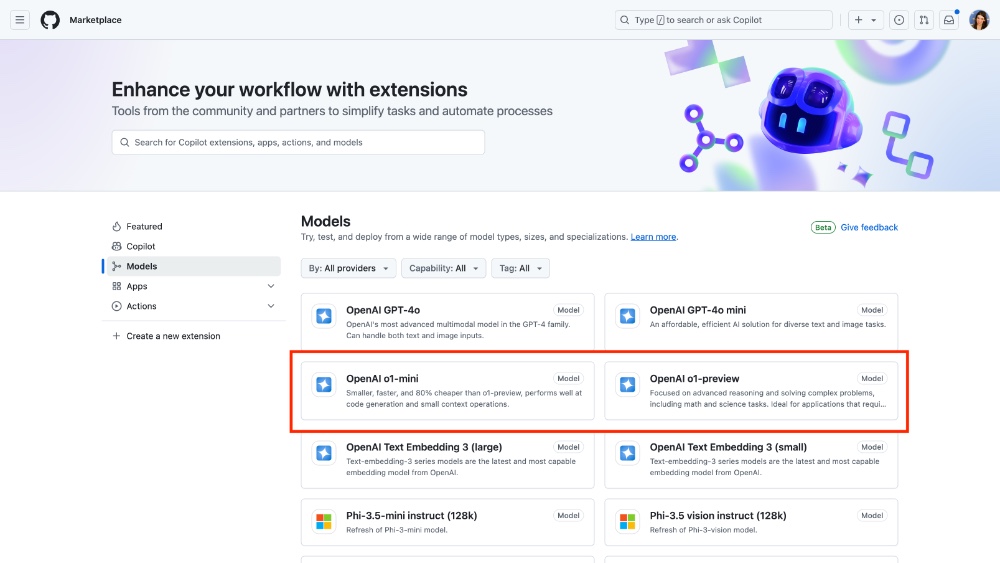1000x563 pixels.
Task: Click the Learn more link
Action: 653,237
